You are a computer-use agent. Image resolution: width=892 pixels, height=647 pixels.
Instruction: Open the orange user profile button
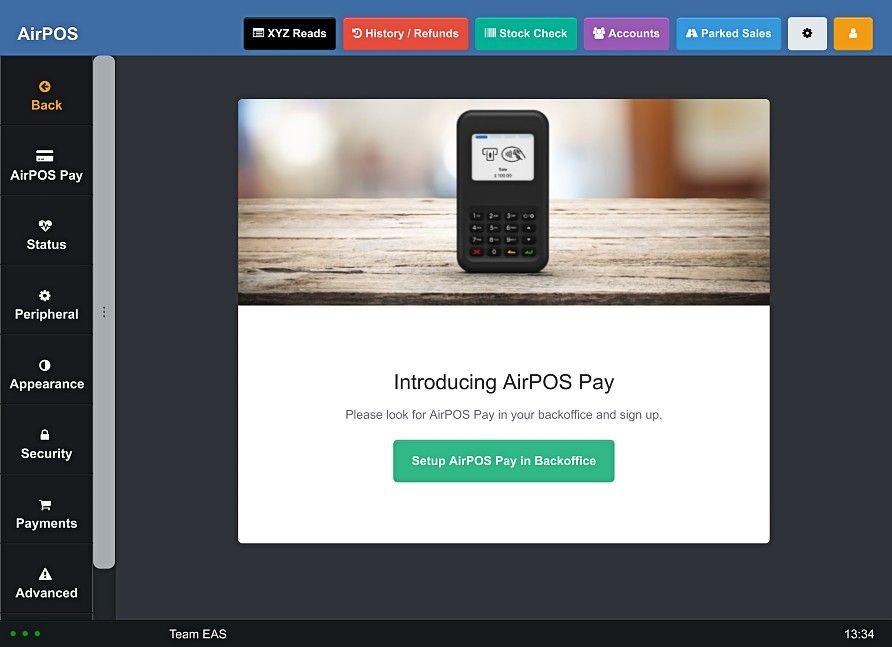[853, 34]
